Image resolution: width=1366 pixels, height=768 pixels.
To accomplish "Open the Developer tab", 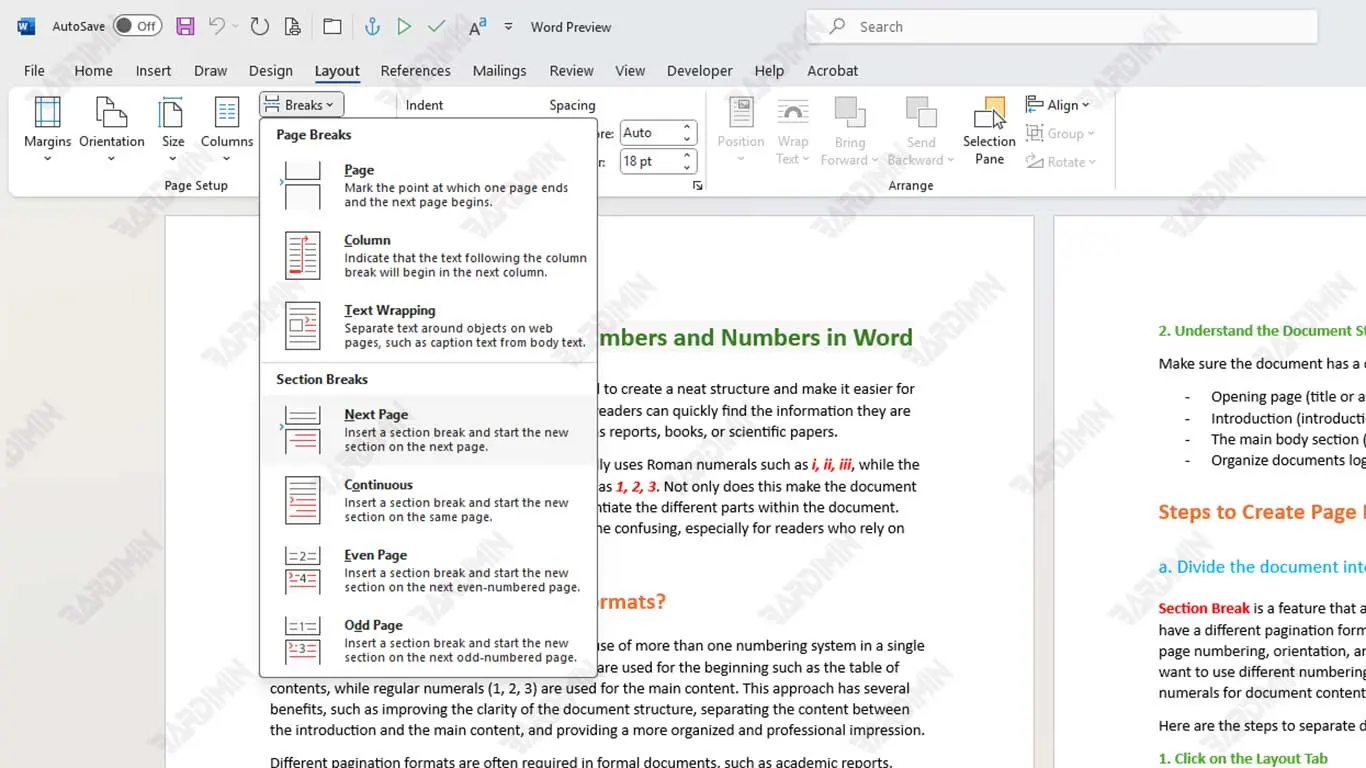I will tap(699, 71).
